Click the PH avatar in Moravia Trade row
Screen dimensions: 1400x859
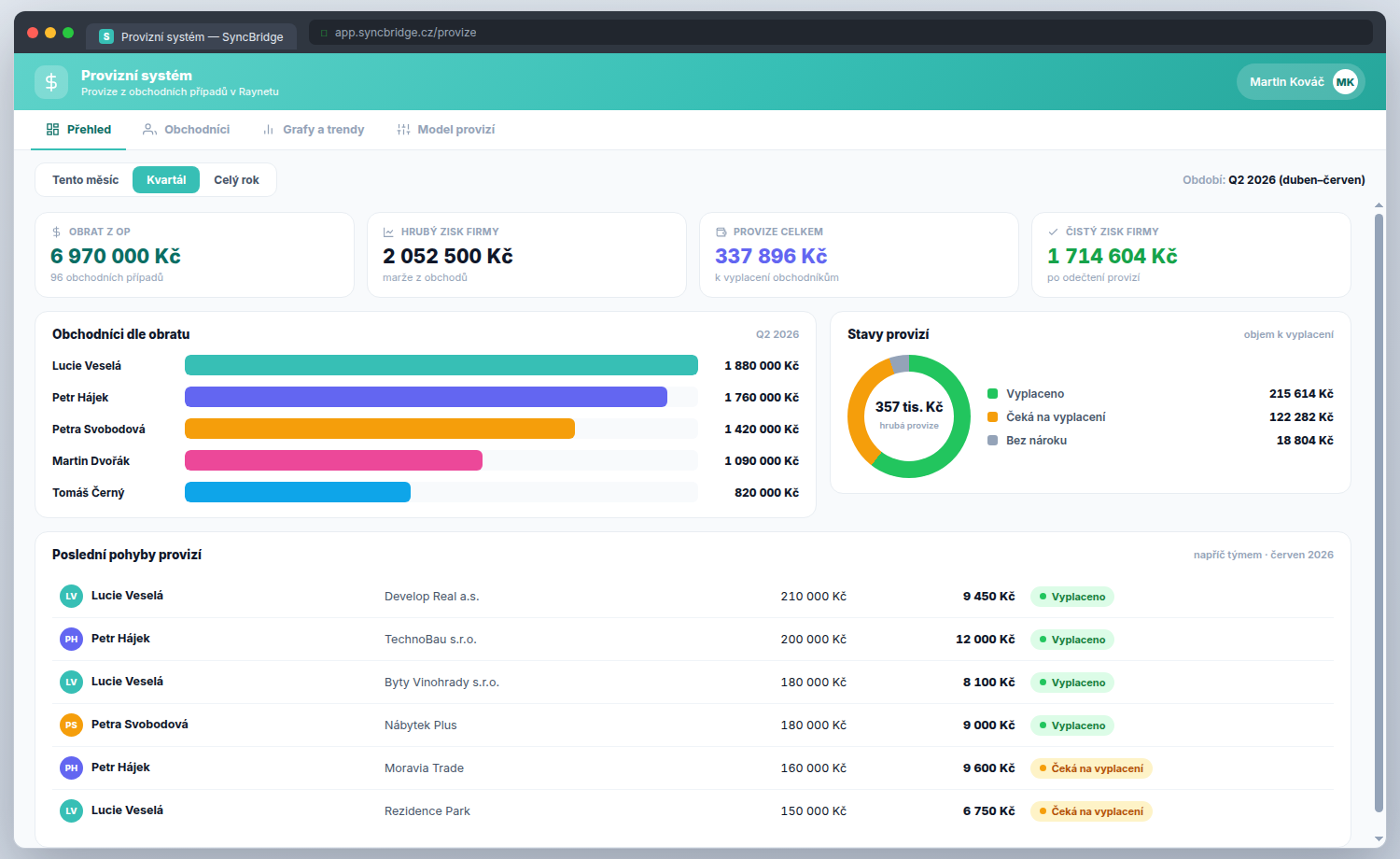71,767
